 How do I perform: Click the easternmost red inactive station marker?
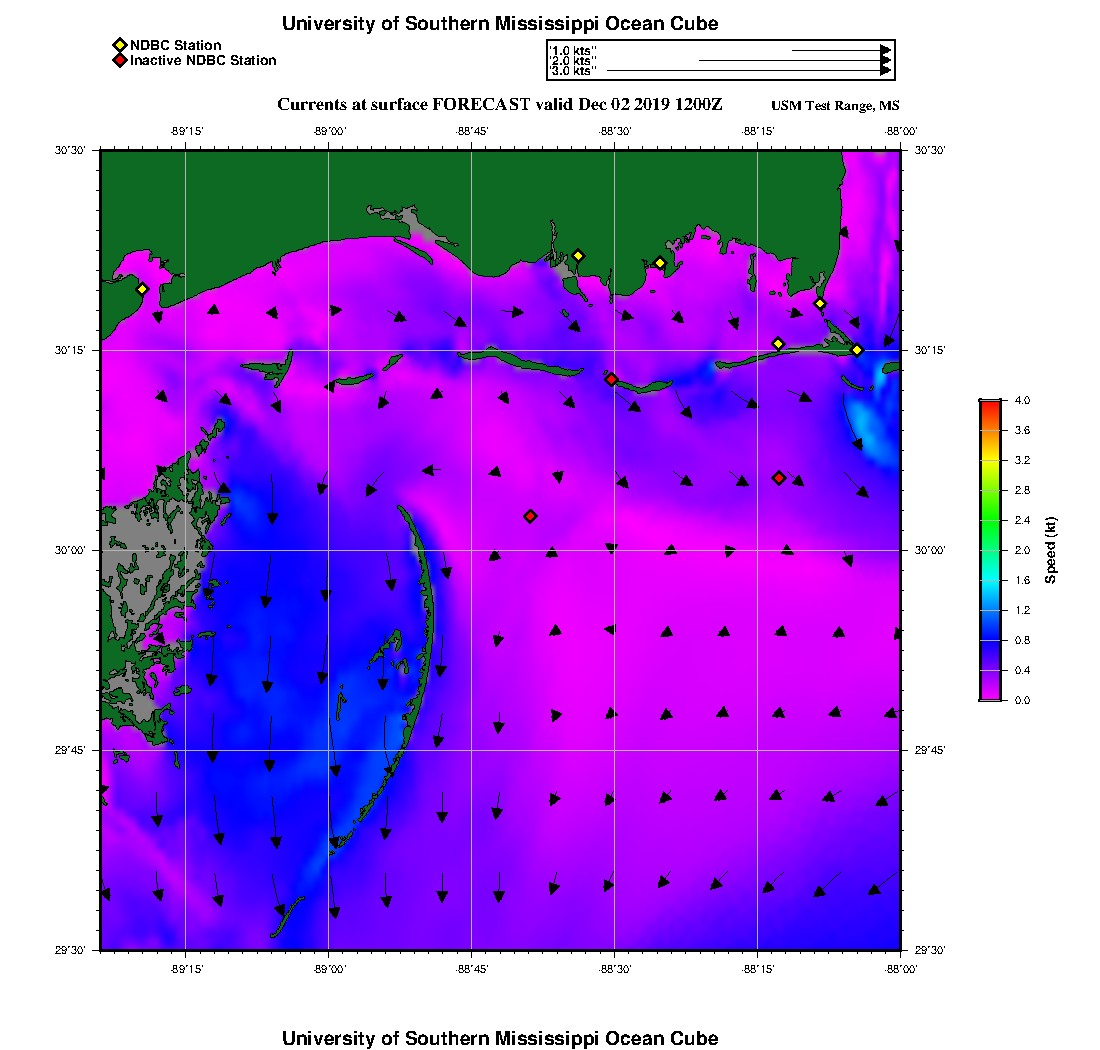click(x=779, y=477)
